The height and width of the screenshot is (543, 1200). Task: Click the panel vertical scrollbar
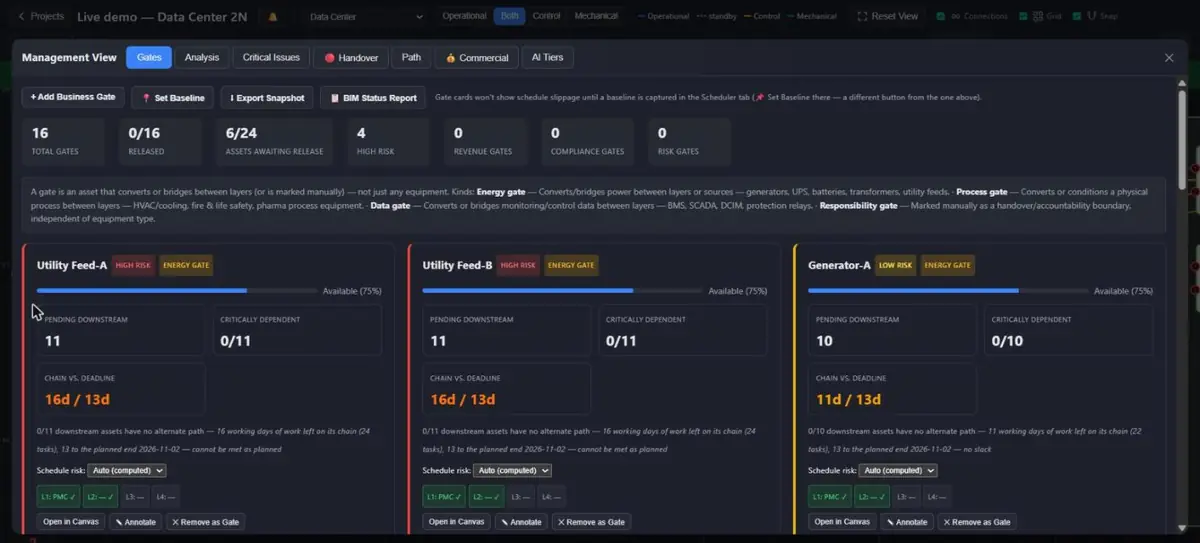pos(1183,140)
